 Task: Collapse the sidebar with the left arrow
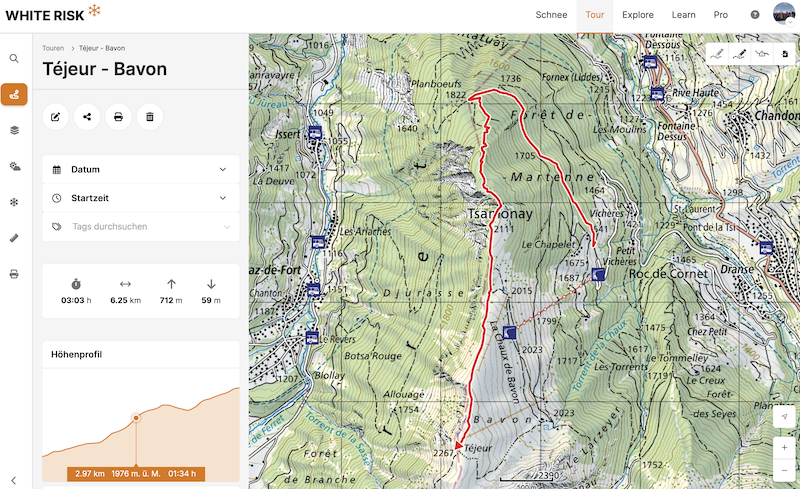pyautogui.click(x=14, y=480)
